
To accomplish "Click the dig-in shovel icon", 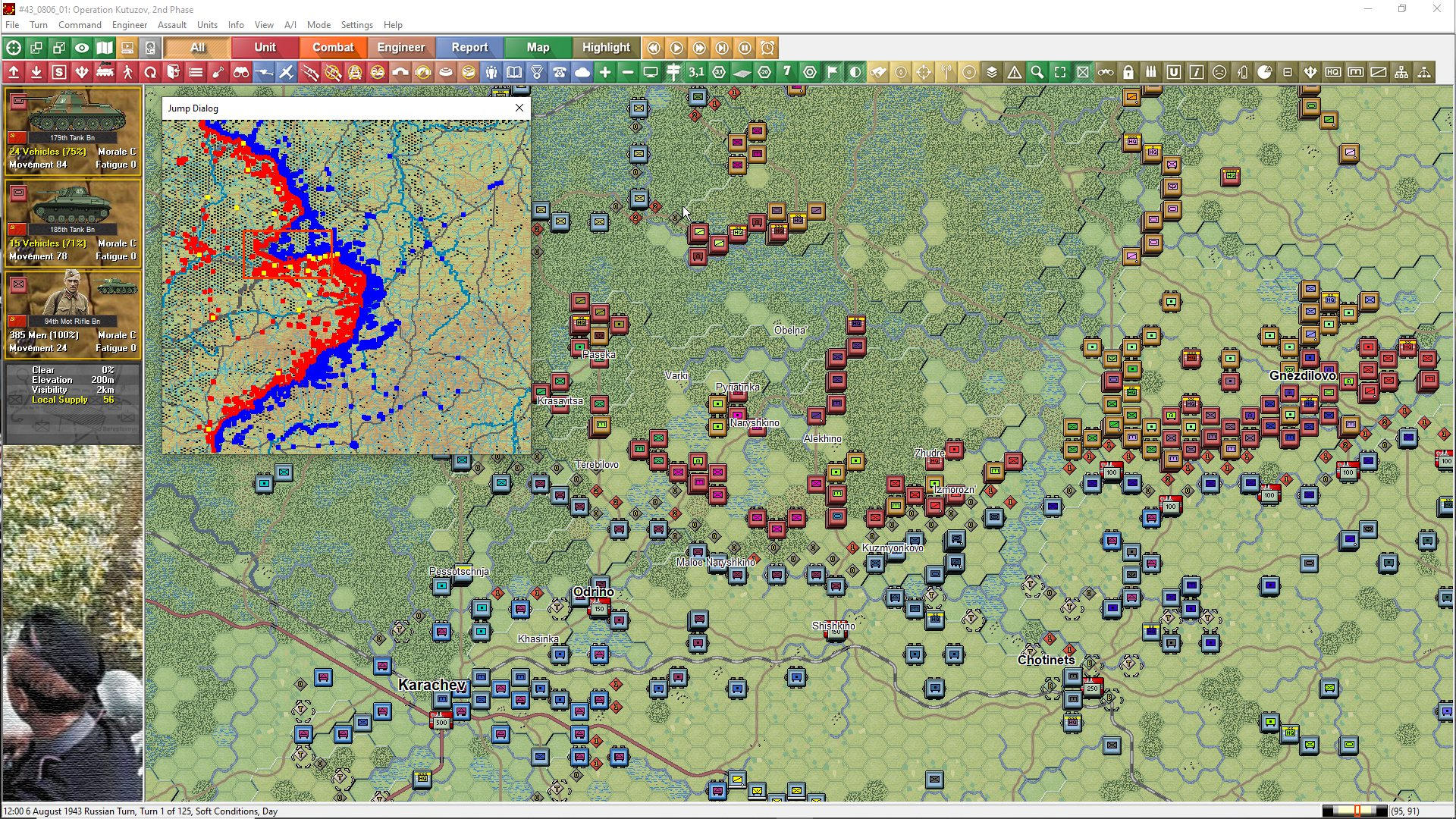I will [218, 72].
